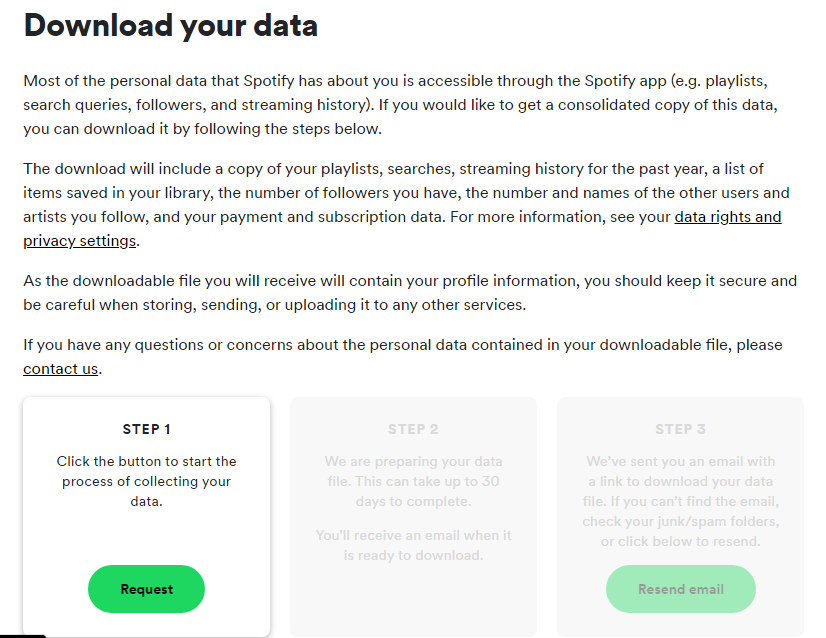Click the green Request button
This screenshot has width=826, height=638.
[x=146, y=589]
